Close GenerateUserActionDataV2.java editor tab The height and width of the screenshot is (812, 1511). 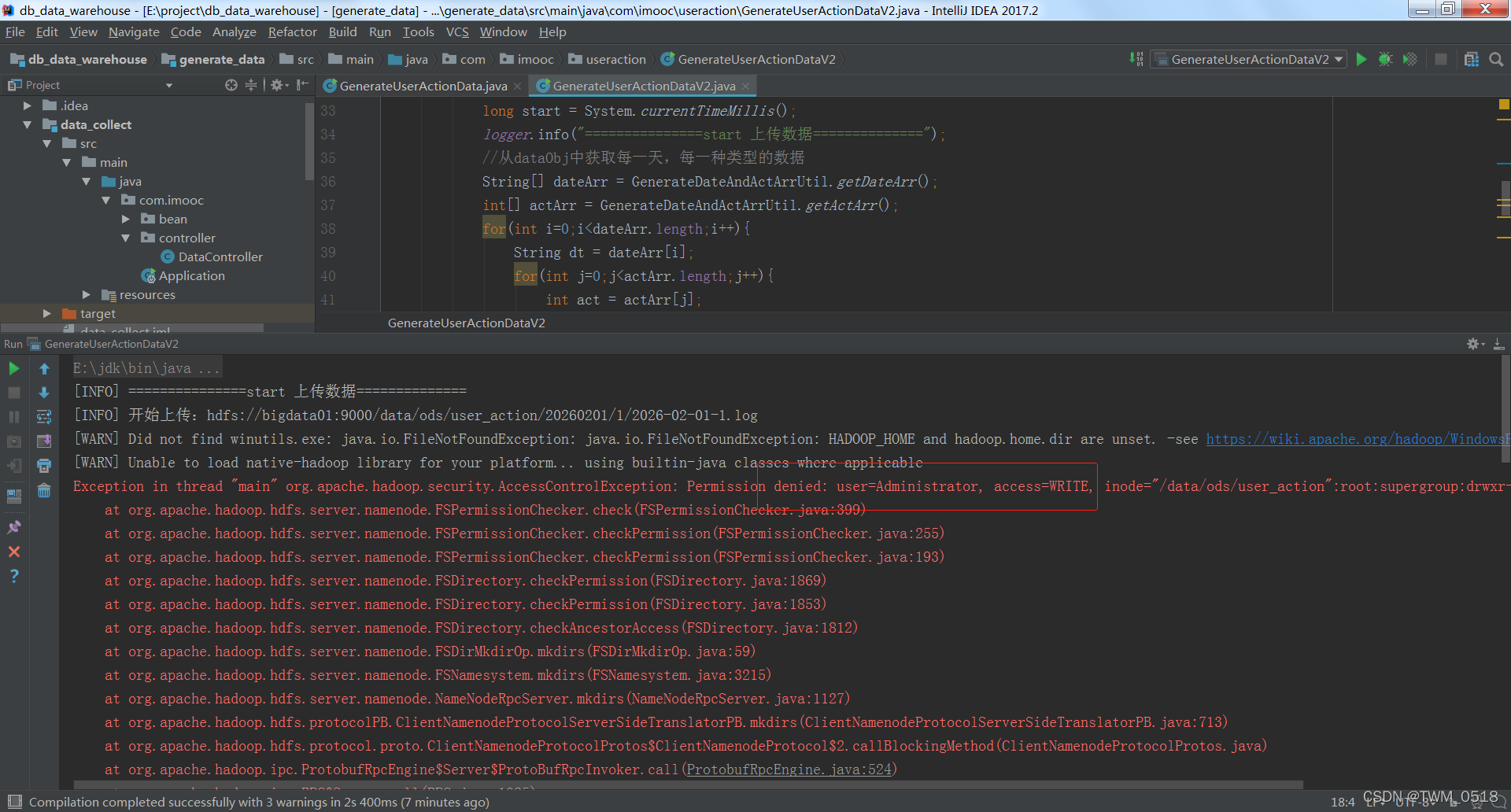745,86
